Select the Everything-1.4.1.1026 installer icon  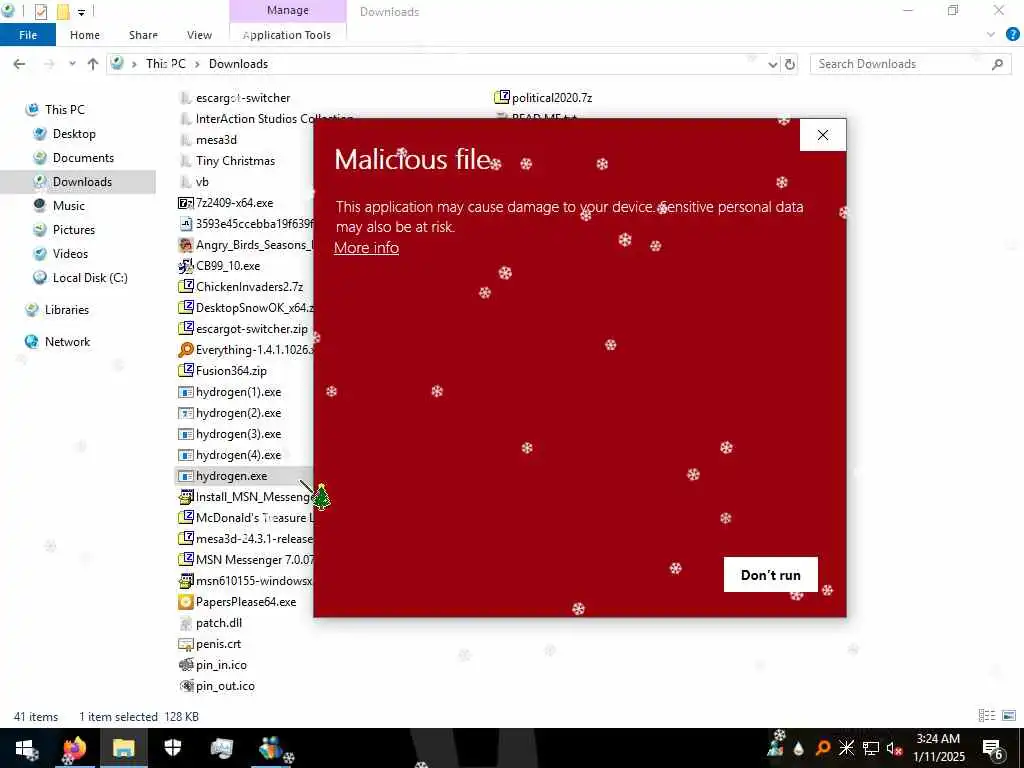pos(185,350)
